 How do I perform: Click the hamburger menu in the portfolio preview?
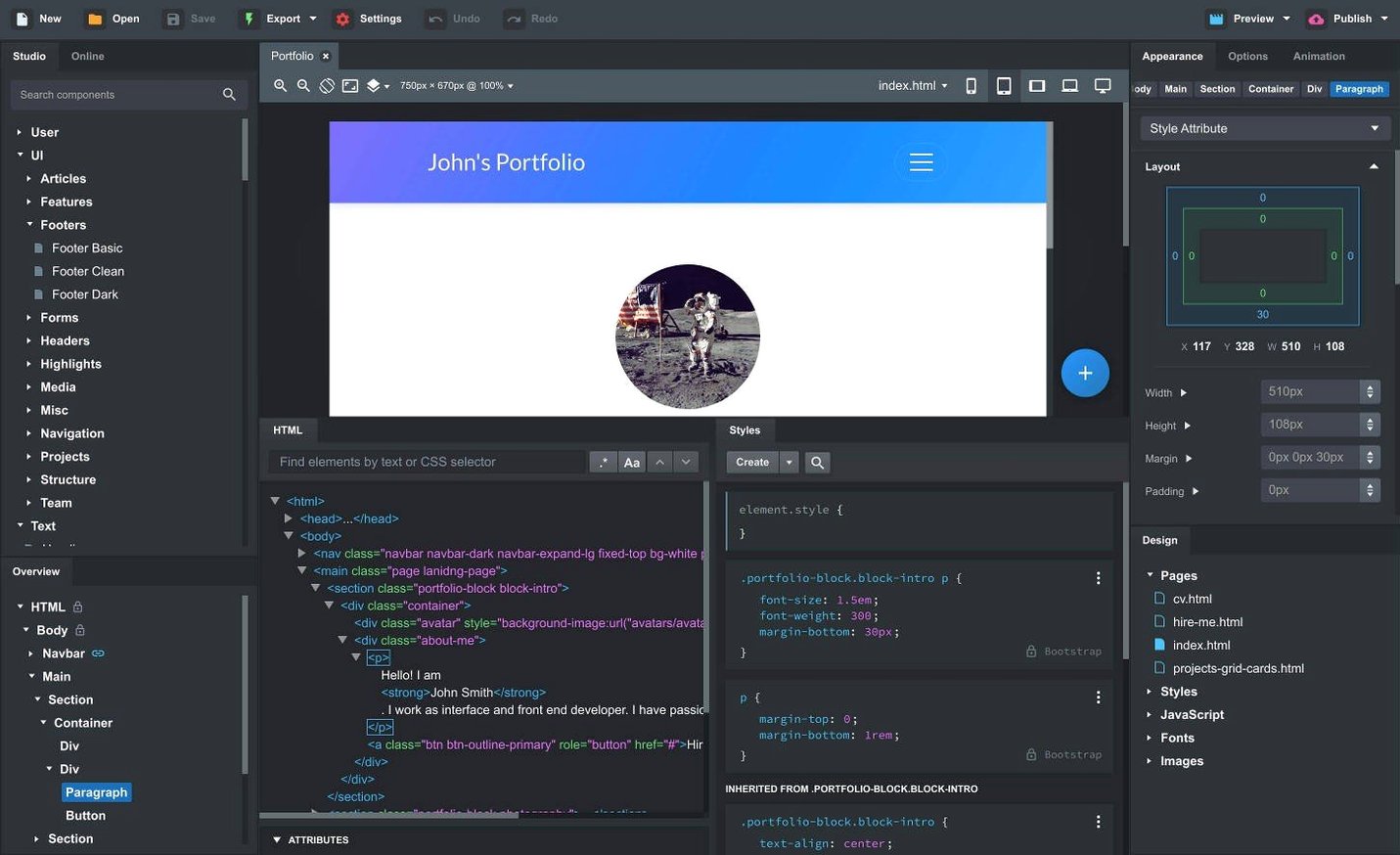[x=922, y=162]
